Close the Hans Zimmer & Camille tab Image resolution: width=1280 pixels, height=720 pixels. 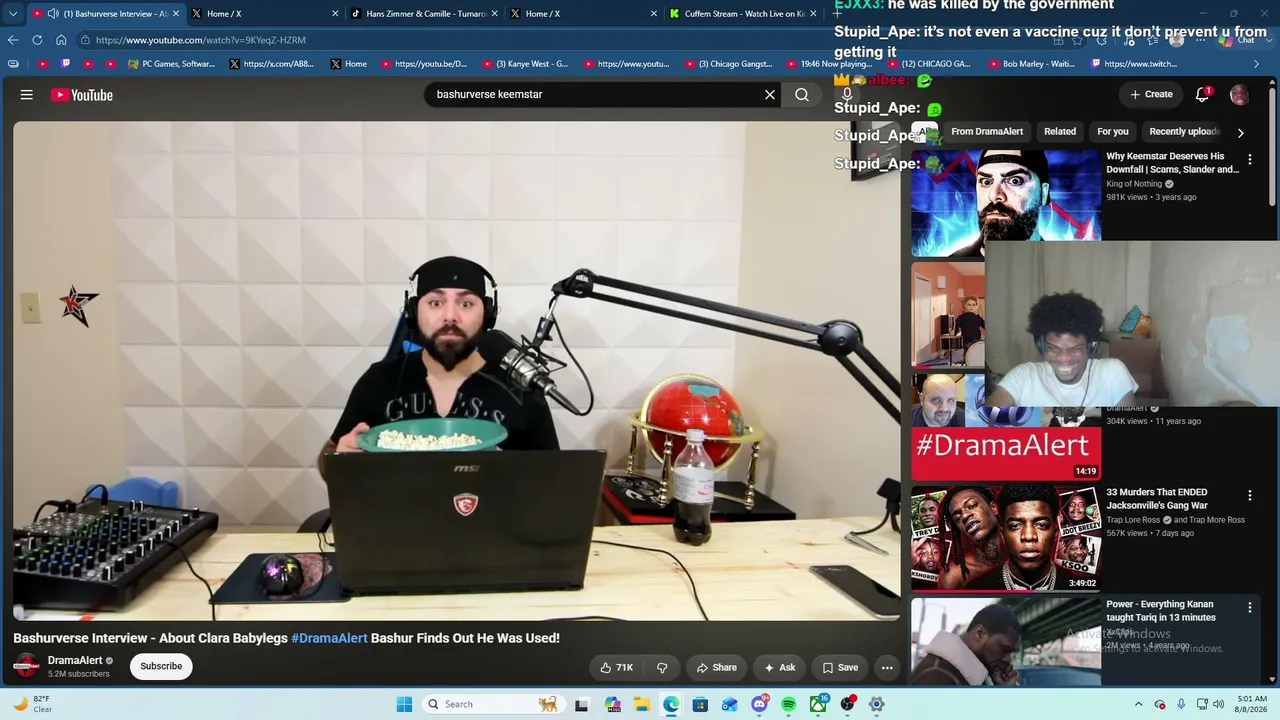(494, 14)
